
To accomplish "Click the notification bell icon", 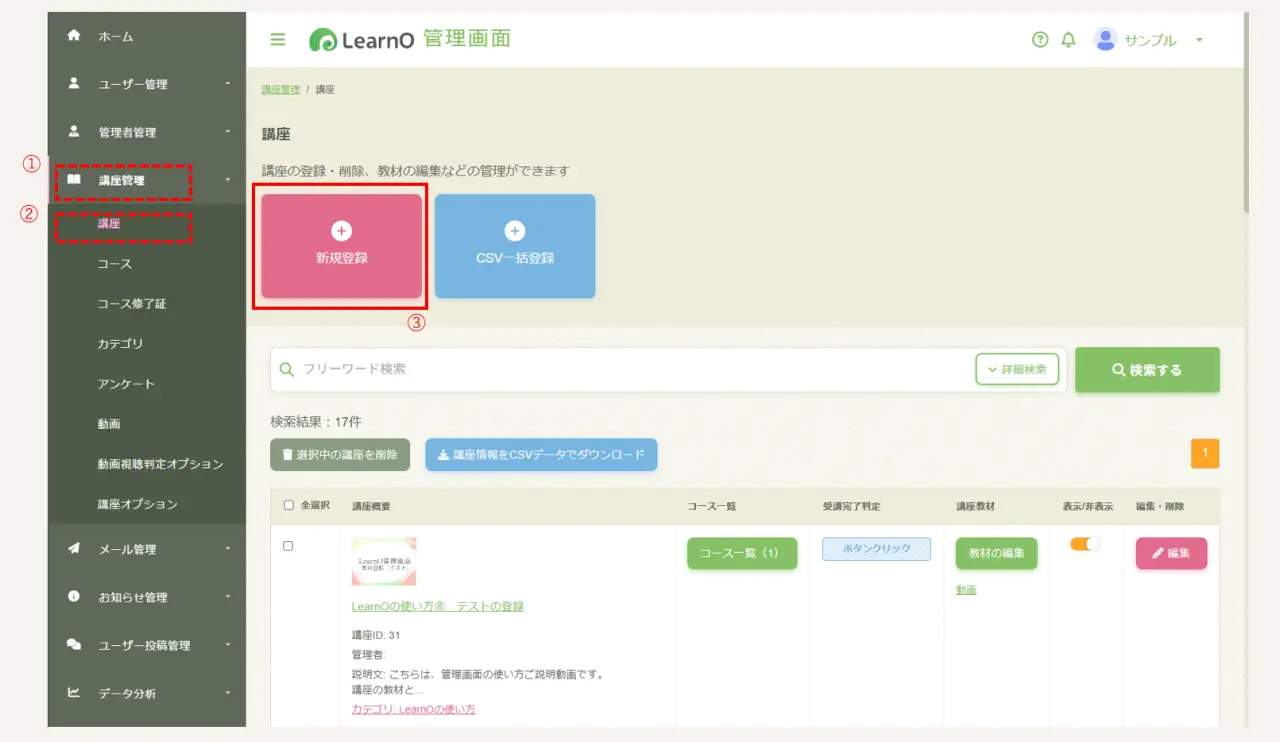I will click(1068, 40).
